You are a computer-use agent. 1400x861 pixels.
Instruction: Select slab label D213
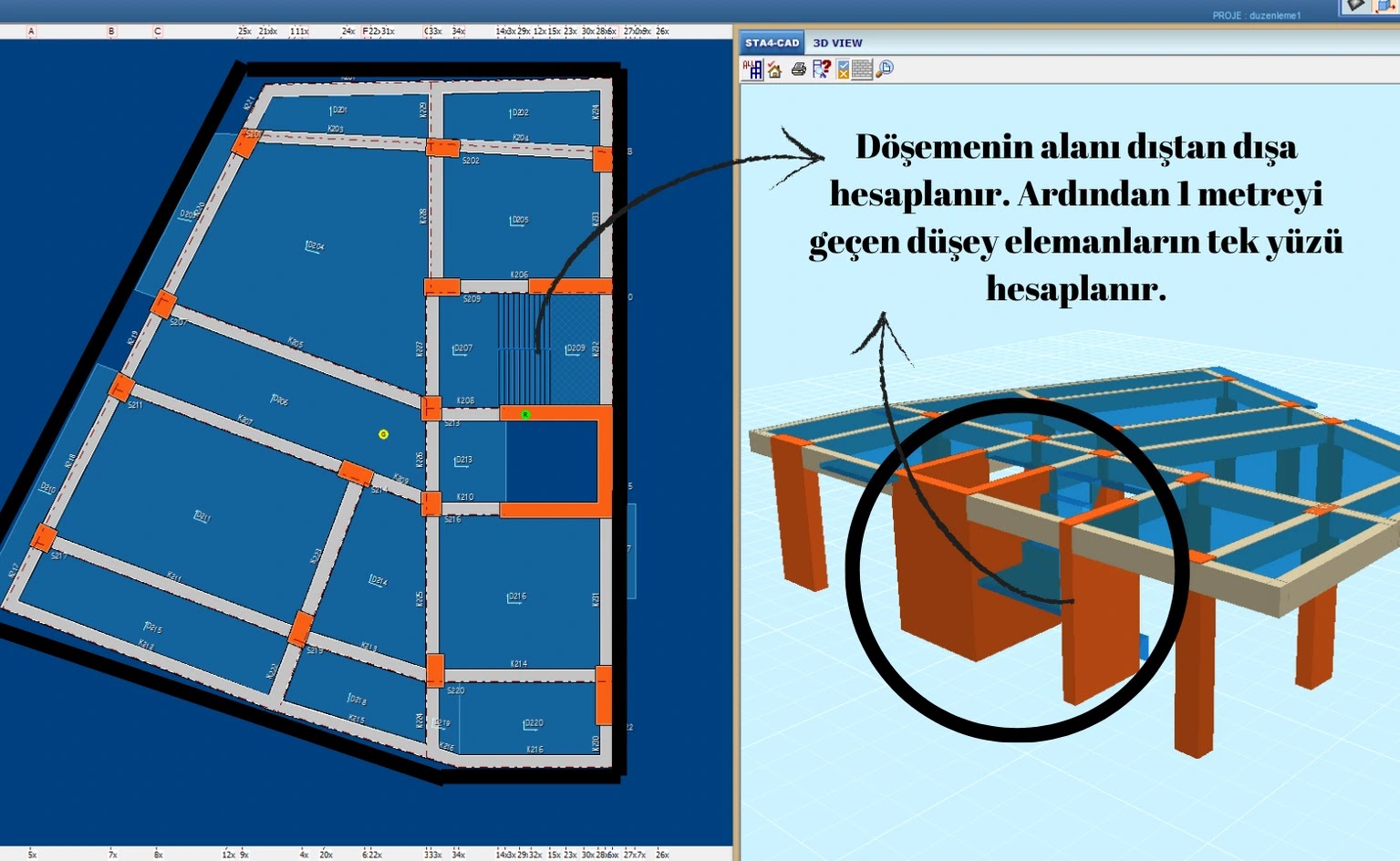pos(463,460)
